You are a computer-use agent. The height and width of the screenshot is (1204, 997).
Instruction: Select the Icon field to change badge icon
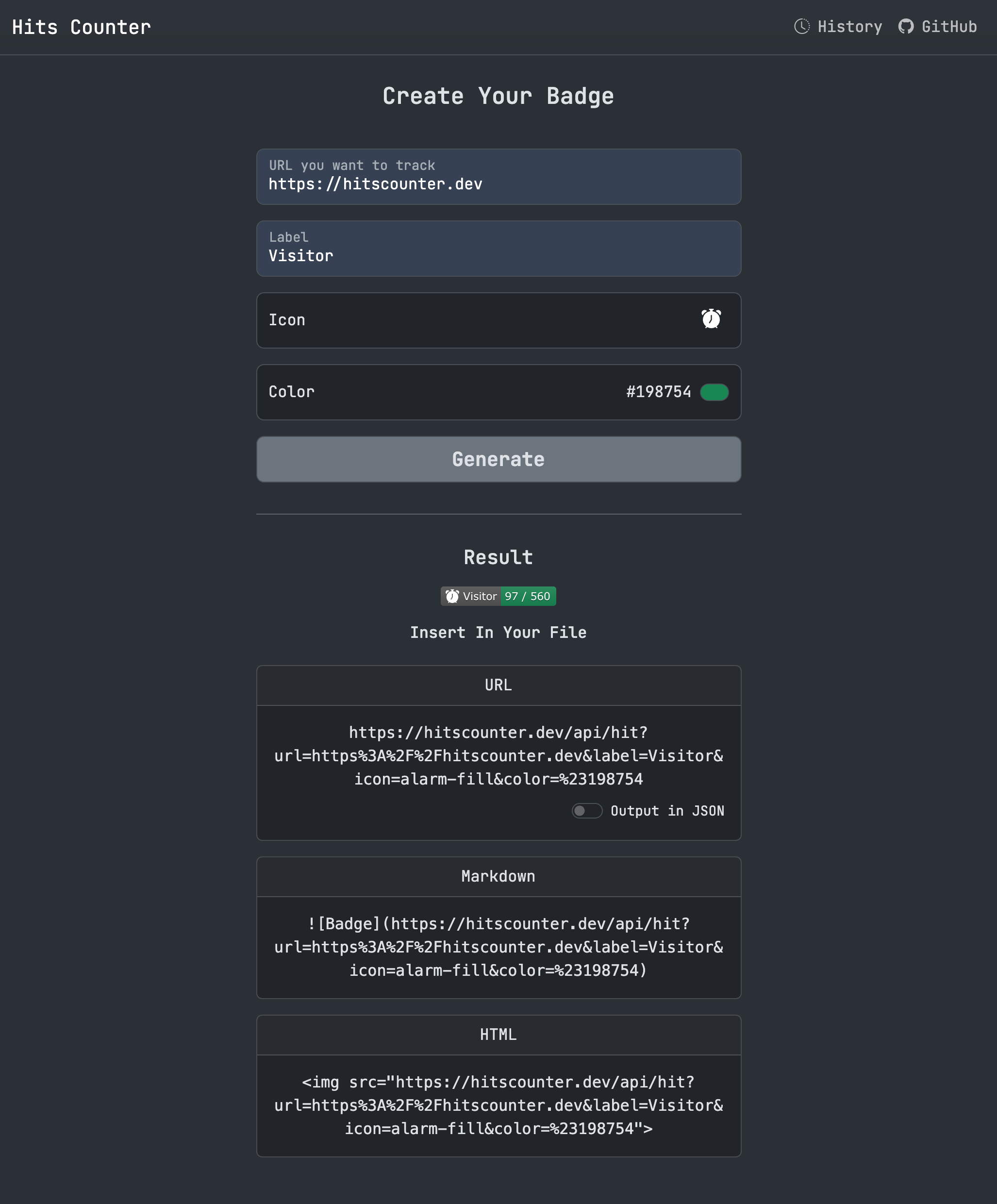[x=498, y=320]
